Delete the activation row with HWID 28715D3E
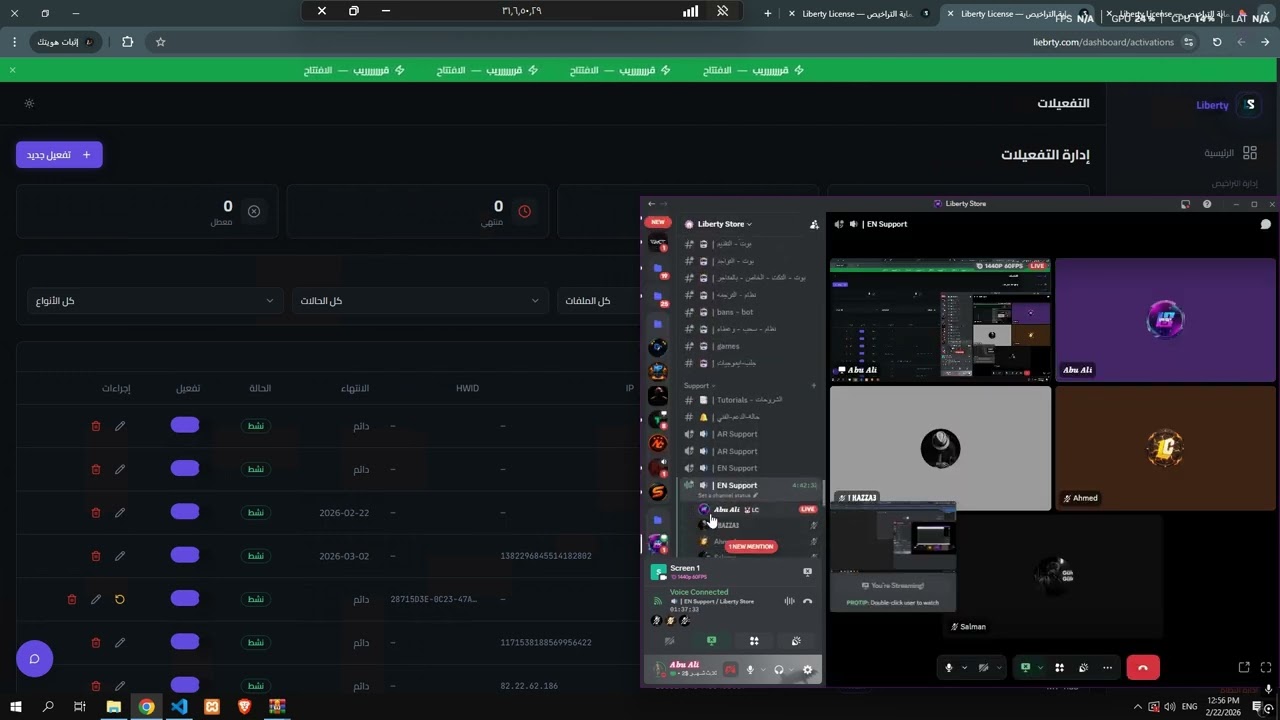The width and height of the screenshot is (1280, 720). click(x=72, y=599)
